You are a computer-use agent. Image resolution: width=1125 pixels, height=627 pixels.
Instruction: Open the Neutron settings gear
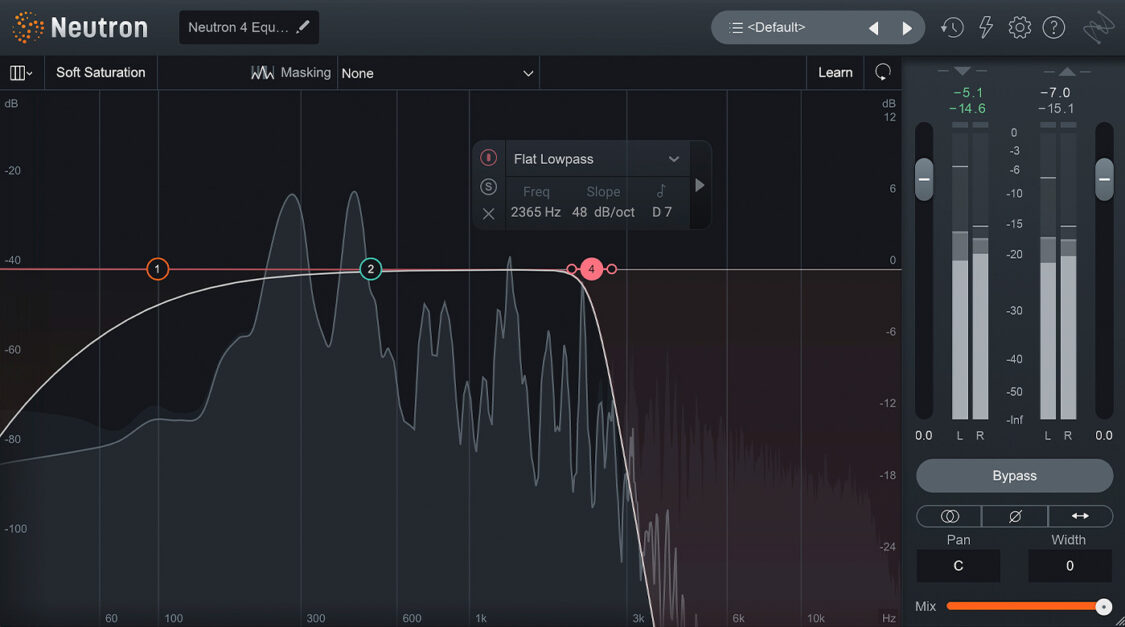pyautogui.click(x=1019, y=27)
